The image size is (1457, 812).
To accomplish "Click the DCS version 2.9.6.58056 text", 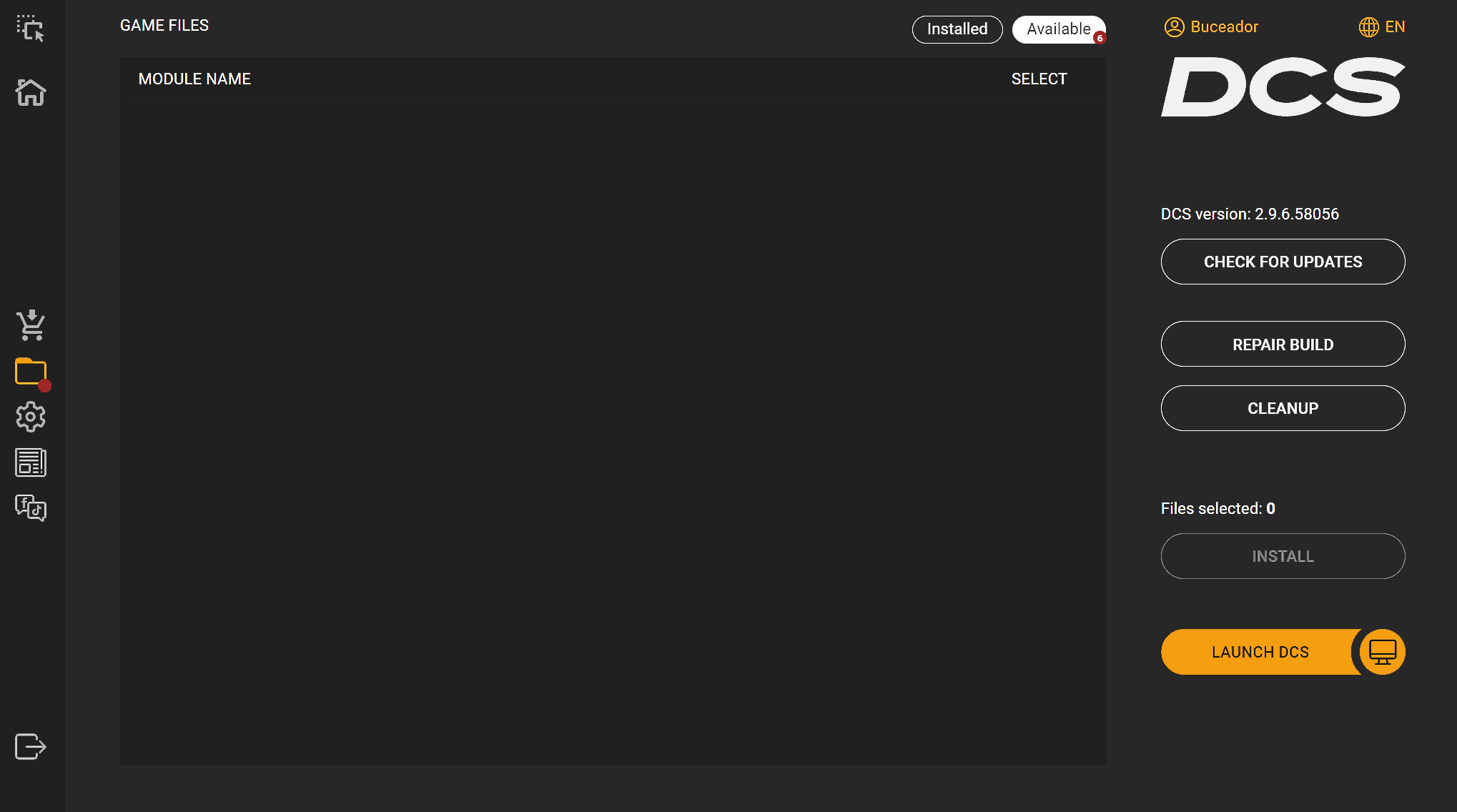I will pyautogui.click(x=1250, y=214).
